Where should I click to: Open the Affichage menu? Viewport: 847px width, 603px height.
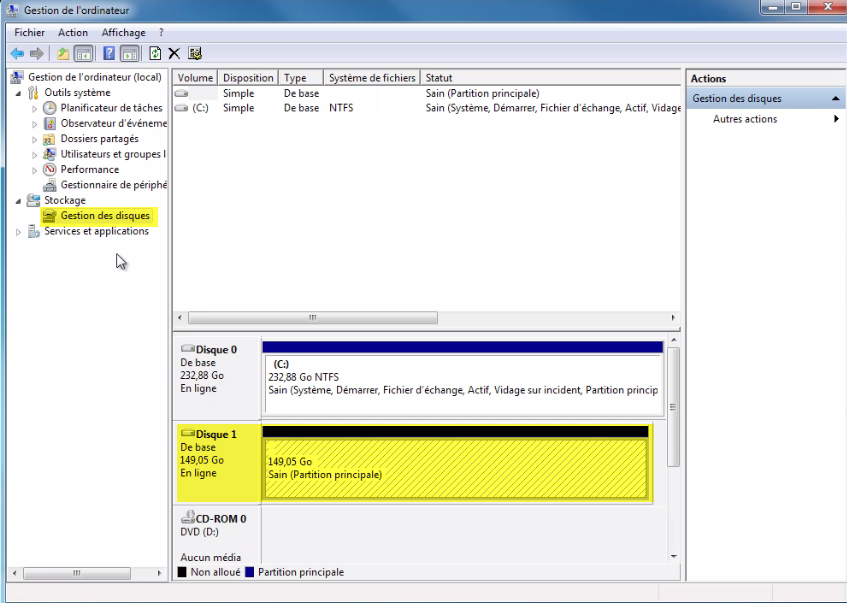click(124, 32)
